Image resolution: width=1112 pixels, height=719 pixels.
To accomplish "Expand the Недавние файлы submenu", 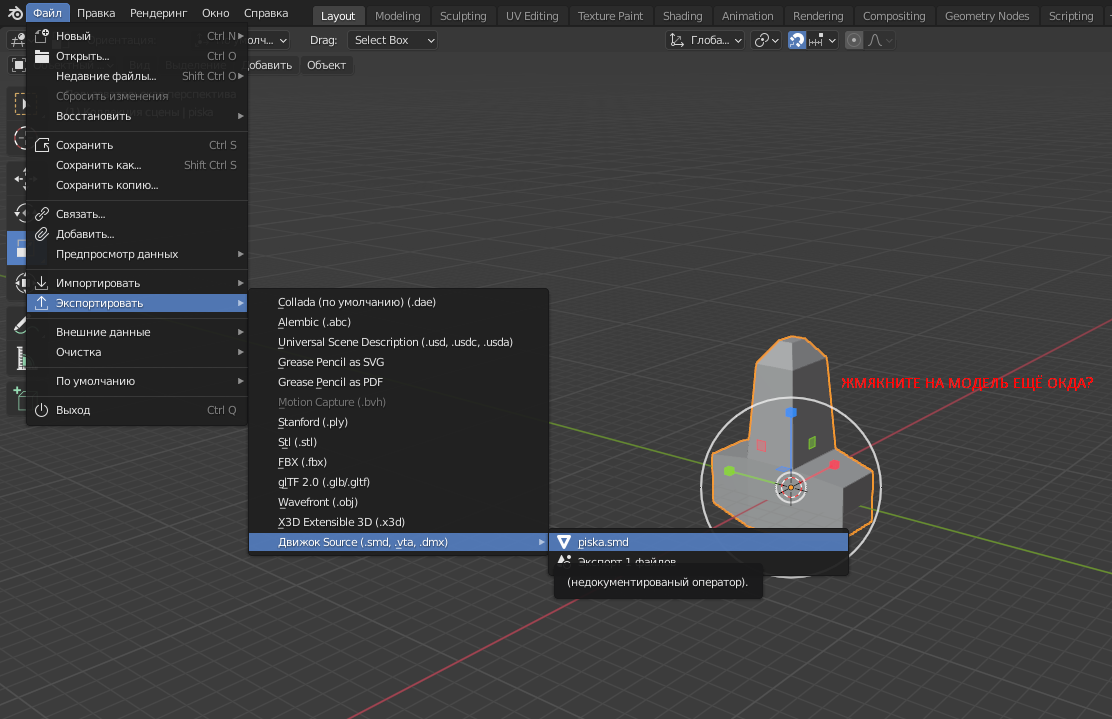I will click(137, 76).
